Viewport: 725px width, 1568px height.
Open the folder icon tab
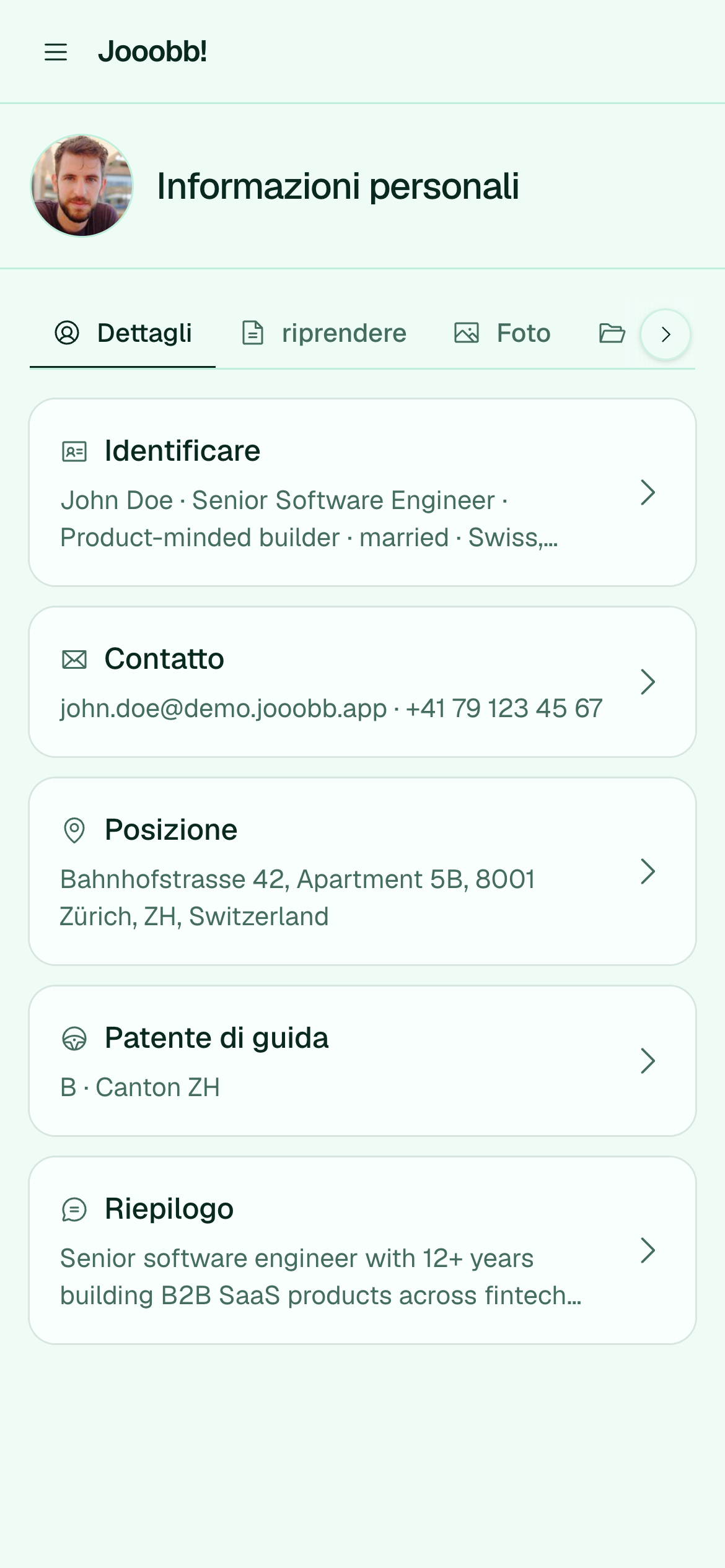pyautogui.click(x=612, y=333)
